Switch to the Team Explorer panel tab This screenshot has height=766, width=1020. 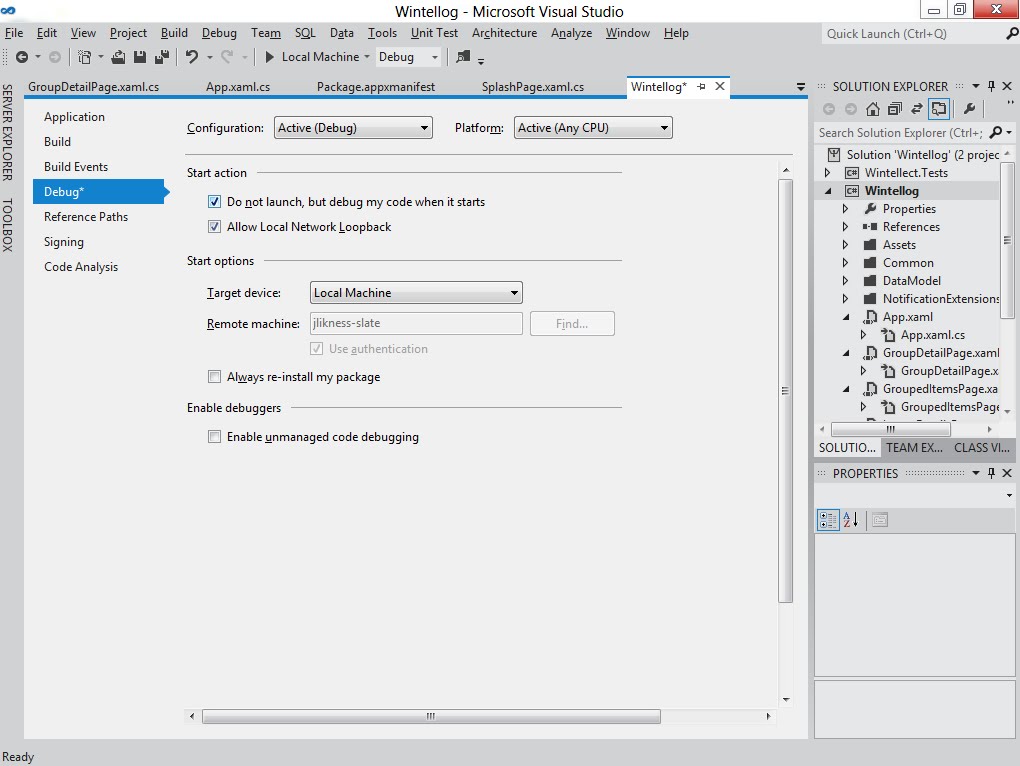tap(914, 447)
